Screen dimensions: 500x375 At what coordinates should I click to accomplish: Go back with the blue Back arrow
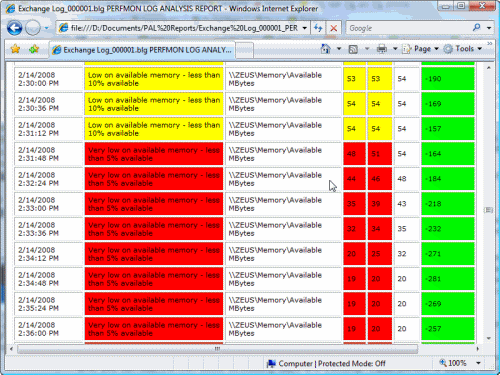[14, 28]
